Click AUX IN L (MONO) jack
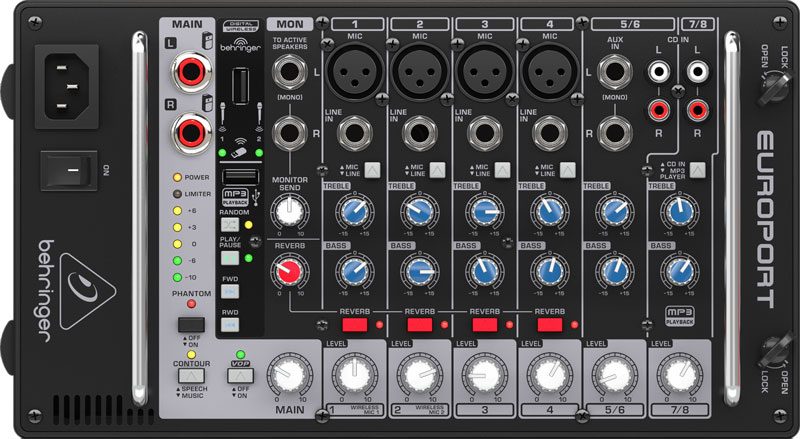Image resolution: width=800 pixels, height=439 pixels. point(615,72)
